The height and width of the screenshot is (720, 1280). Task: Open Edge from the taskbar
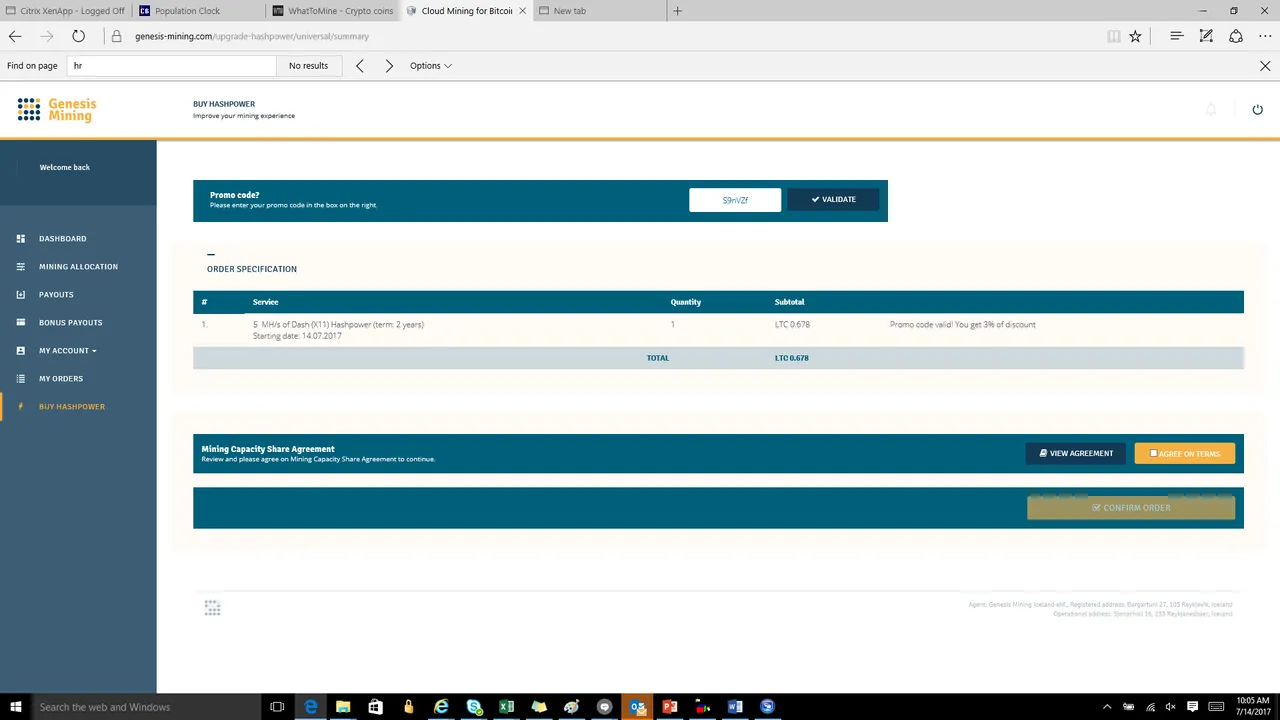[x=311, y=707]
